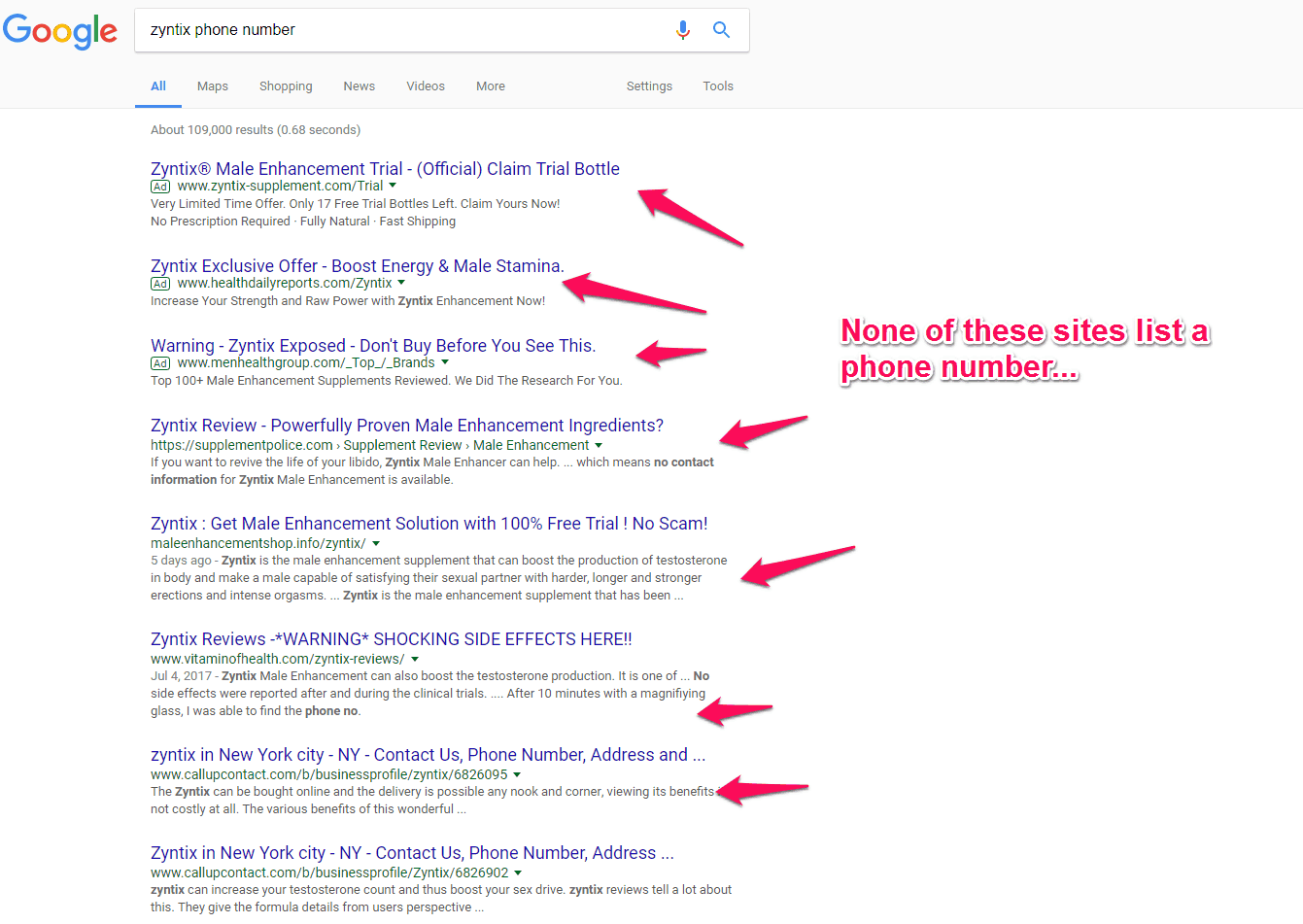Image resolution: width=1303 pixels, height=924 pixels.
Task: Open Zyntix Review Powerfully Proven result
Action: (407, 425)
